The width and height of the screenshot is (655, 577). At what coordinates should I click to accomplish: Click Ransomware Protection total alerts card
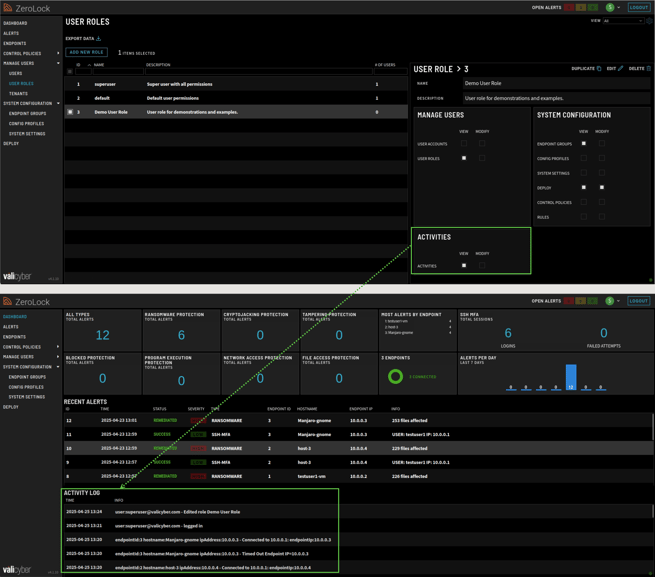(x=181, y=330)
